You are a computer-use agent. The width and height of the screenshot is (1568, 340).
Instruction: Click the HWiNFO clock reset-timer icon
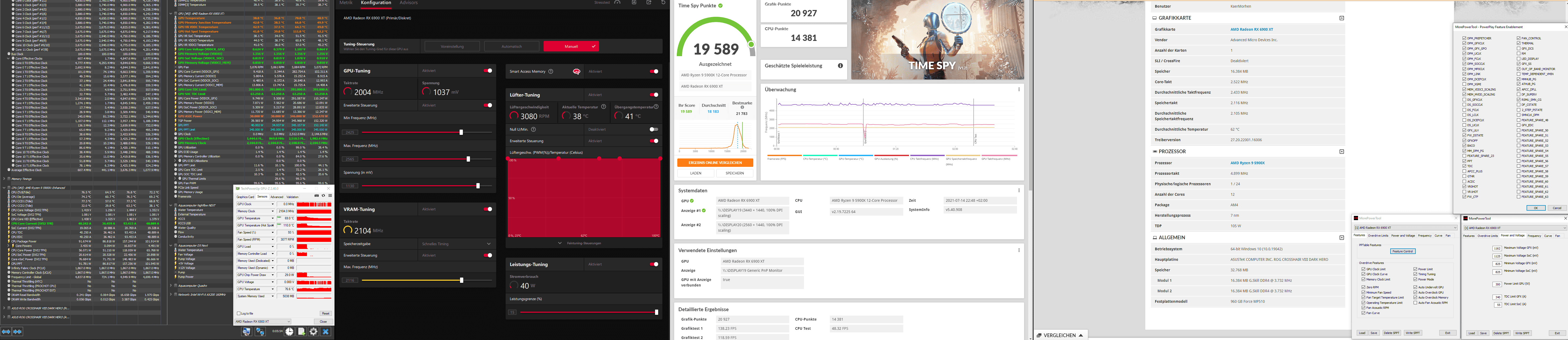289,331
